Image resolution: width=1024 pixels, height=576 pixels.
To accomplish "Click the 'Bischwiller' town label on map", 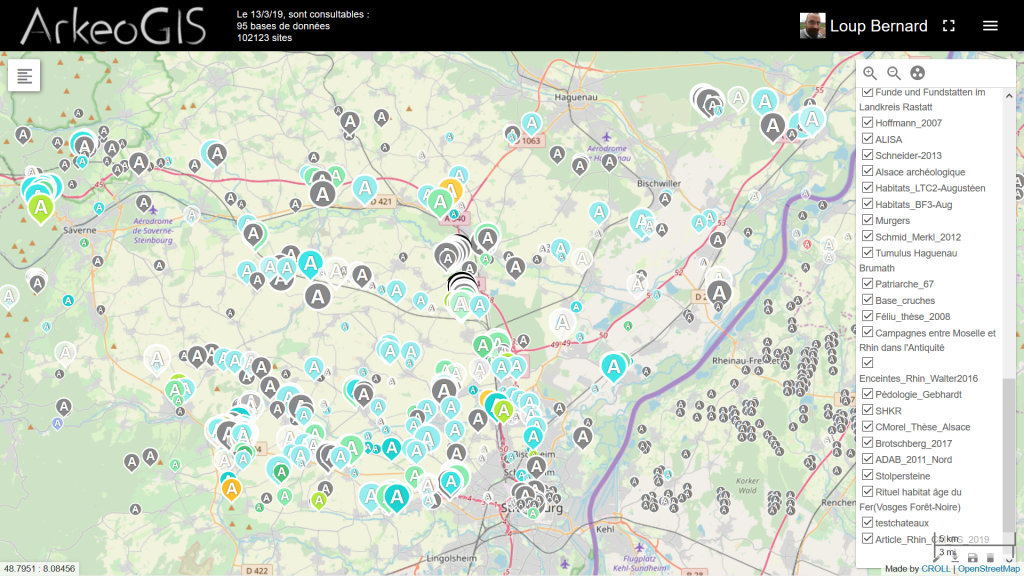I will pos(658,184).
